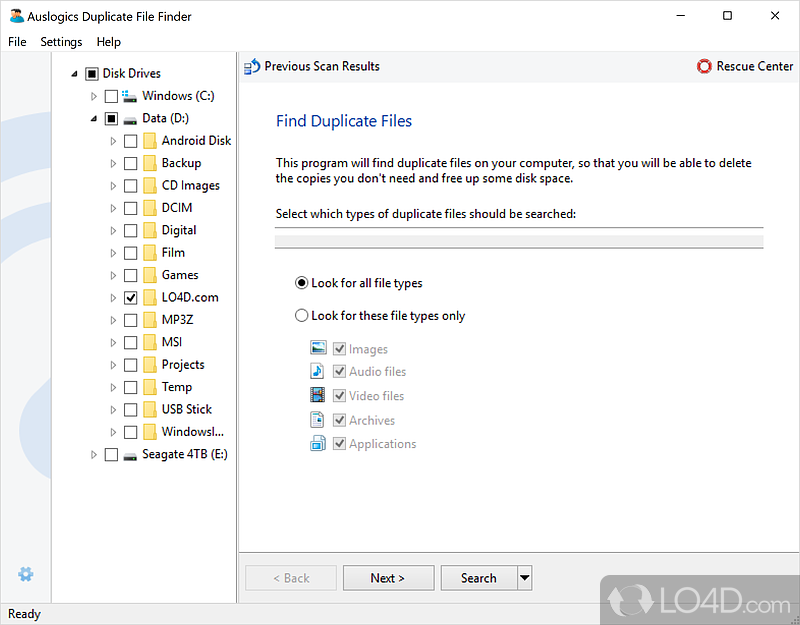Click the Search button

(x=479, y=578)
